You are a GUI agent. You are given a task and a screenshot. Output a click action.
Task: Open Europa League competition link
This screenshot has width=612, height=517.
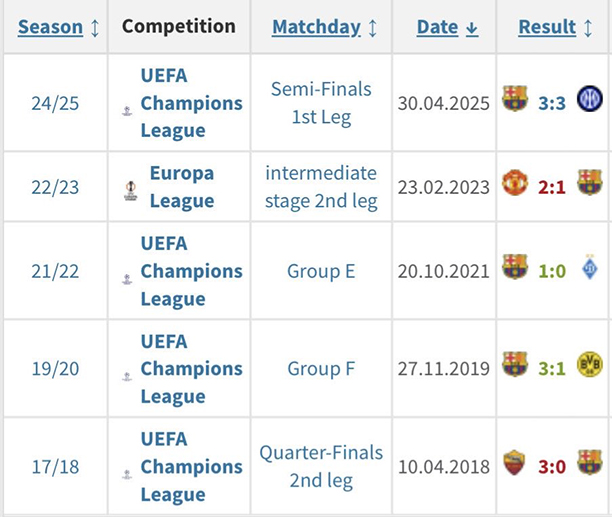coord(182,187)
